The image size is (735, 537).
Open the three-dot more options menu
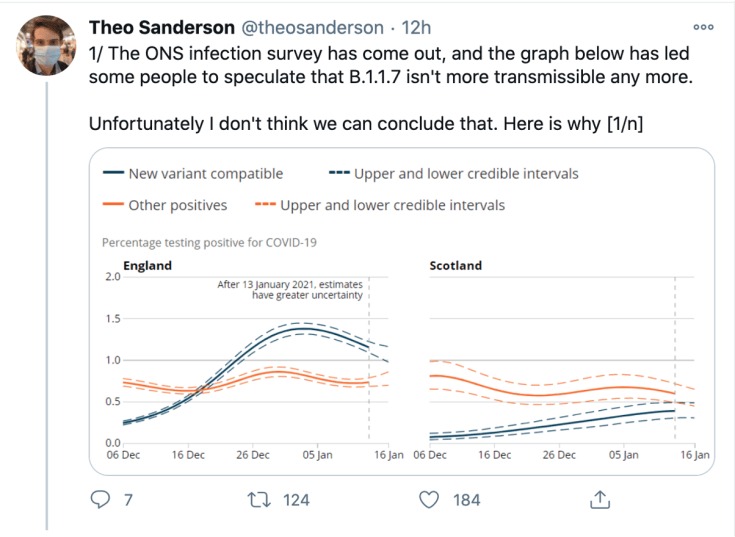coord(703,27)
